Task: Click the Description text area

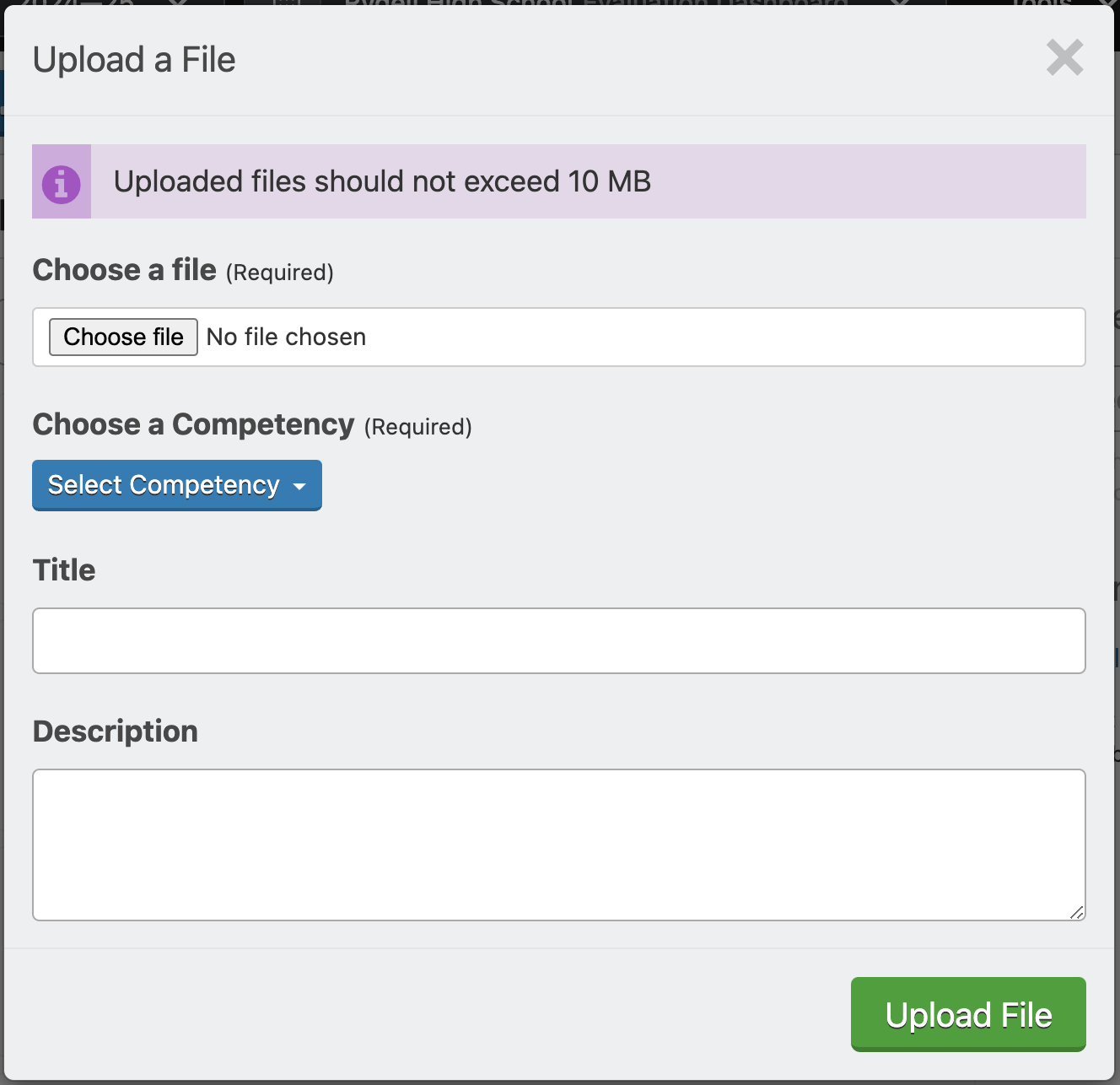Action: [x=558, y=844]
